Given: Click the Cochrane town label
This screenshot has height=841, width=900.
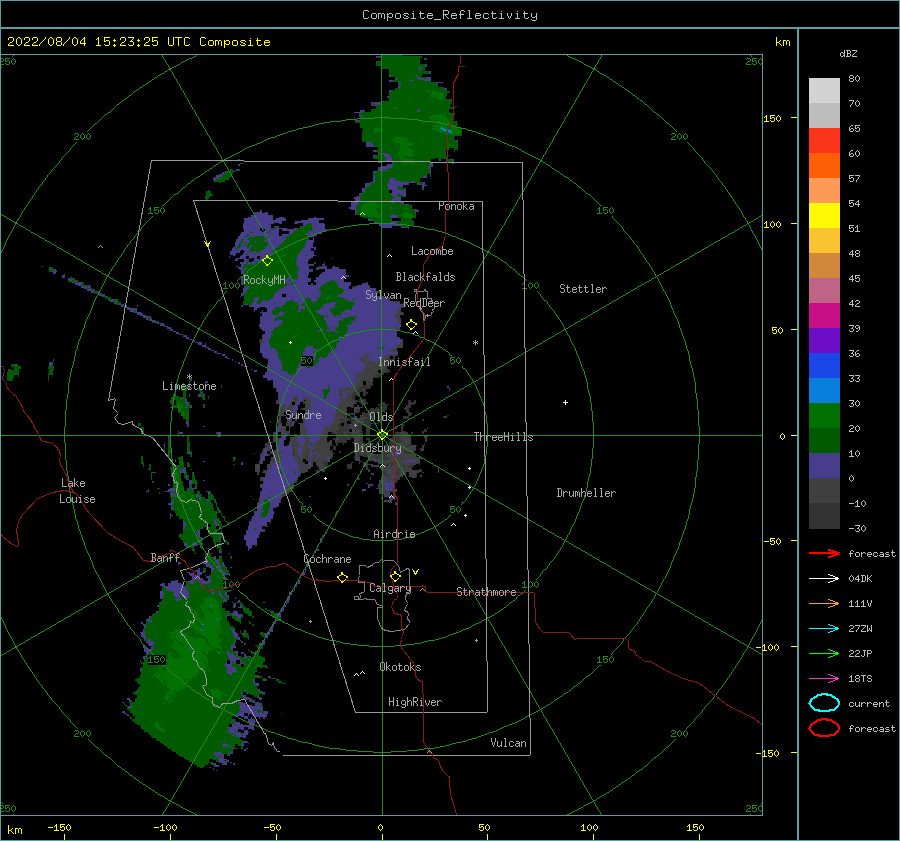Looking at the screenshot, I should (327, 559).
